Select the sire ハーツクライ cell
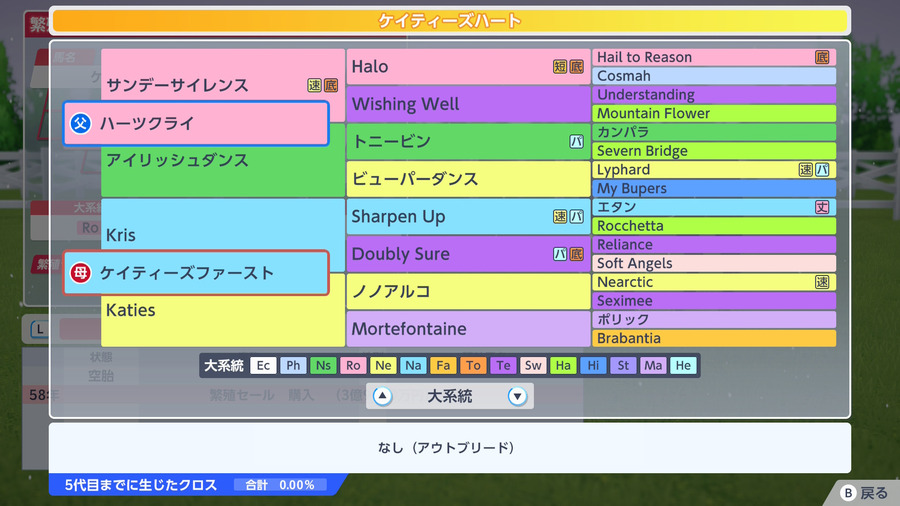Screen dimensions: 900x506 click(196, 123)
